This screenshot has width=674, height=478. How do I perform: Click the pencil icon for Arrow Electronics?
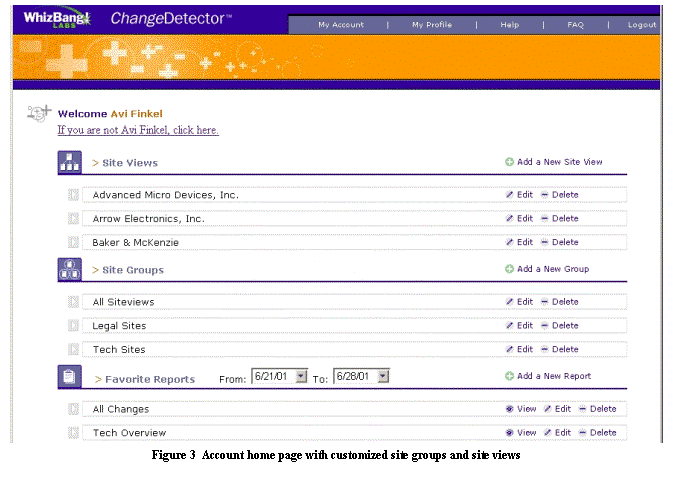click(x=509, y=218)
